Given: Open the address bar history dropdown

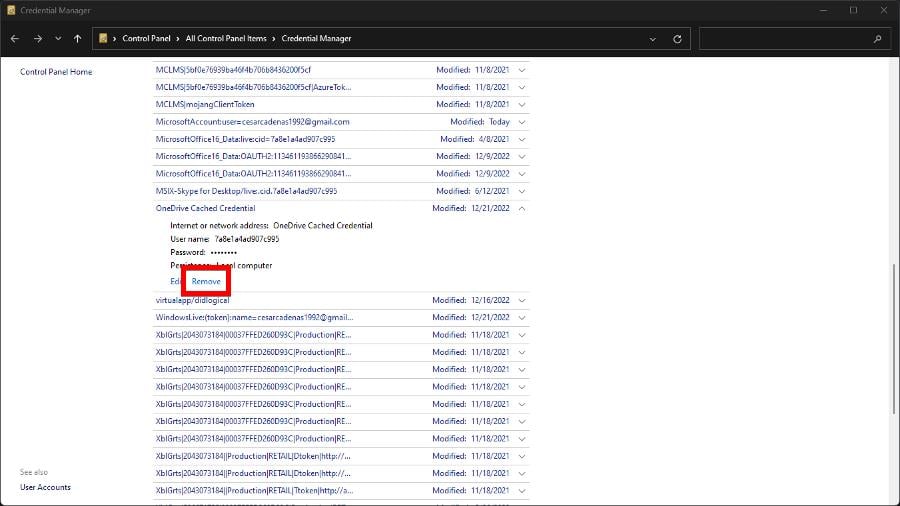Looking at the screenshot, I should tap(653, 39).
